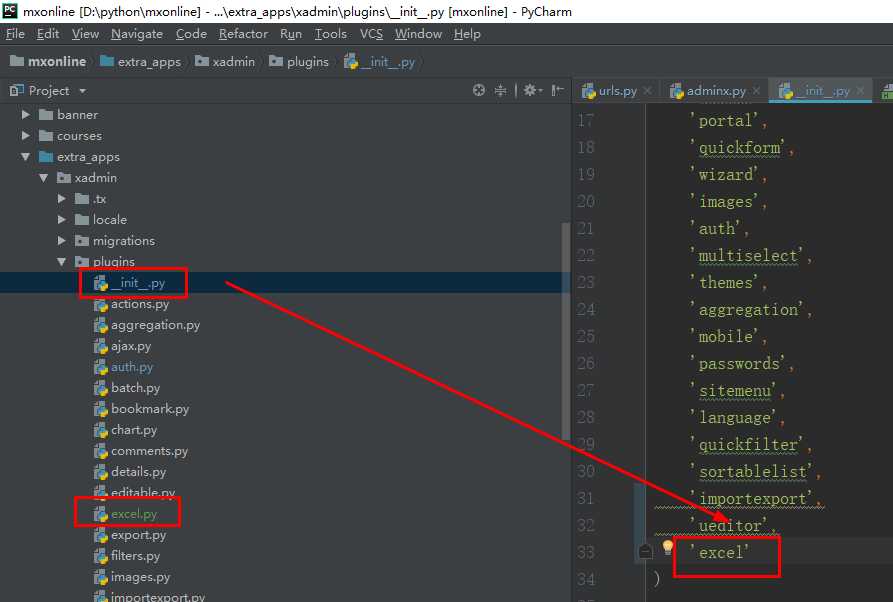Open the File menu

[x=15, y=34]
